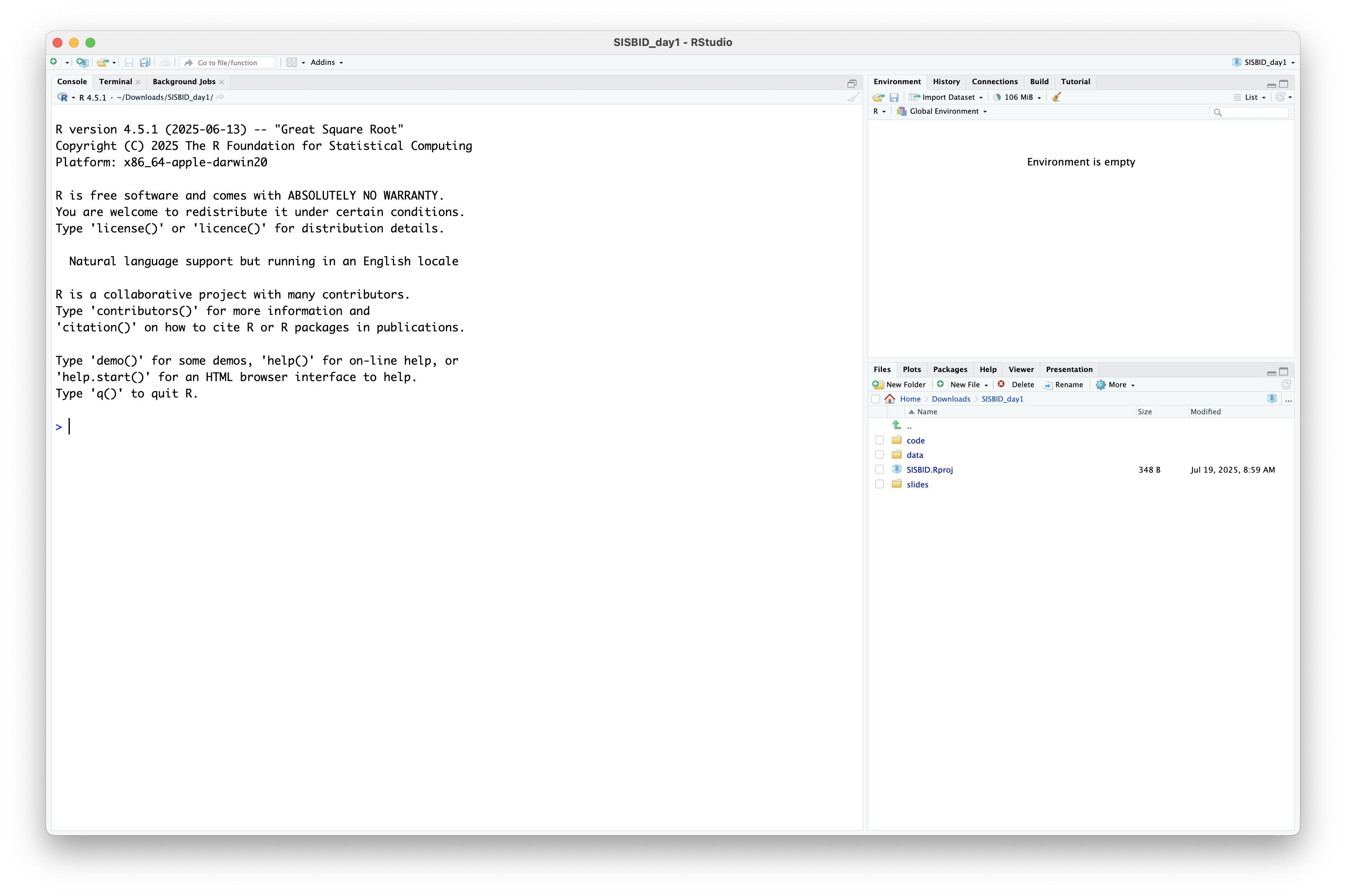Screen dimensions: 1346x896
Task: Clear environment objects with the broom icon
Action: tap(1057, 96)
